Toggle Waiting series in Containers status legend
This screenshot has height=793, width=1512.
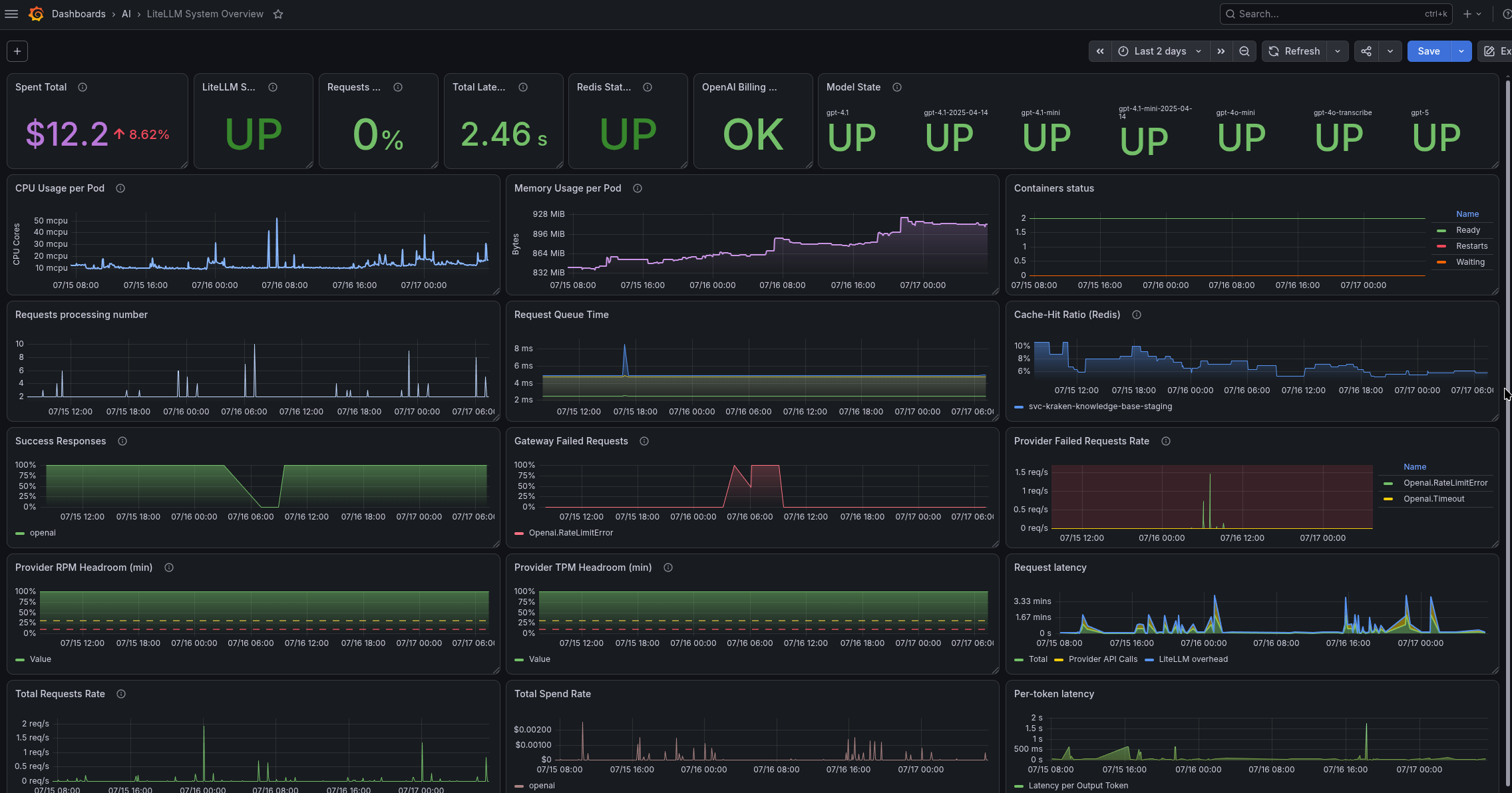pos(1470,262)
